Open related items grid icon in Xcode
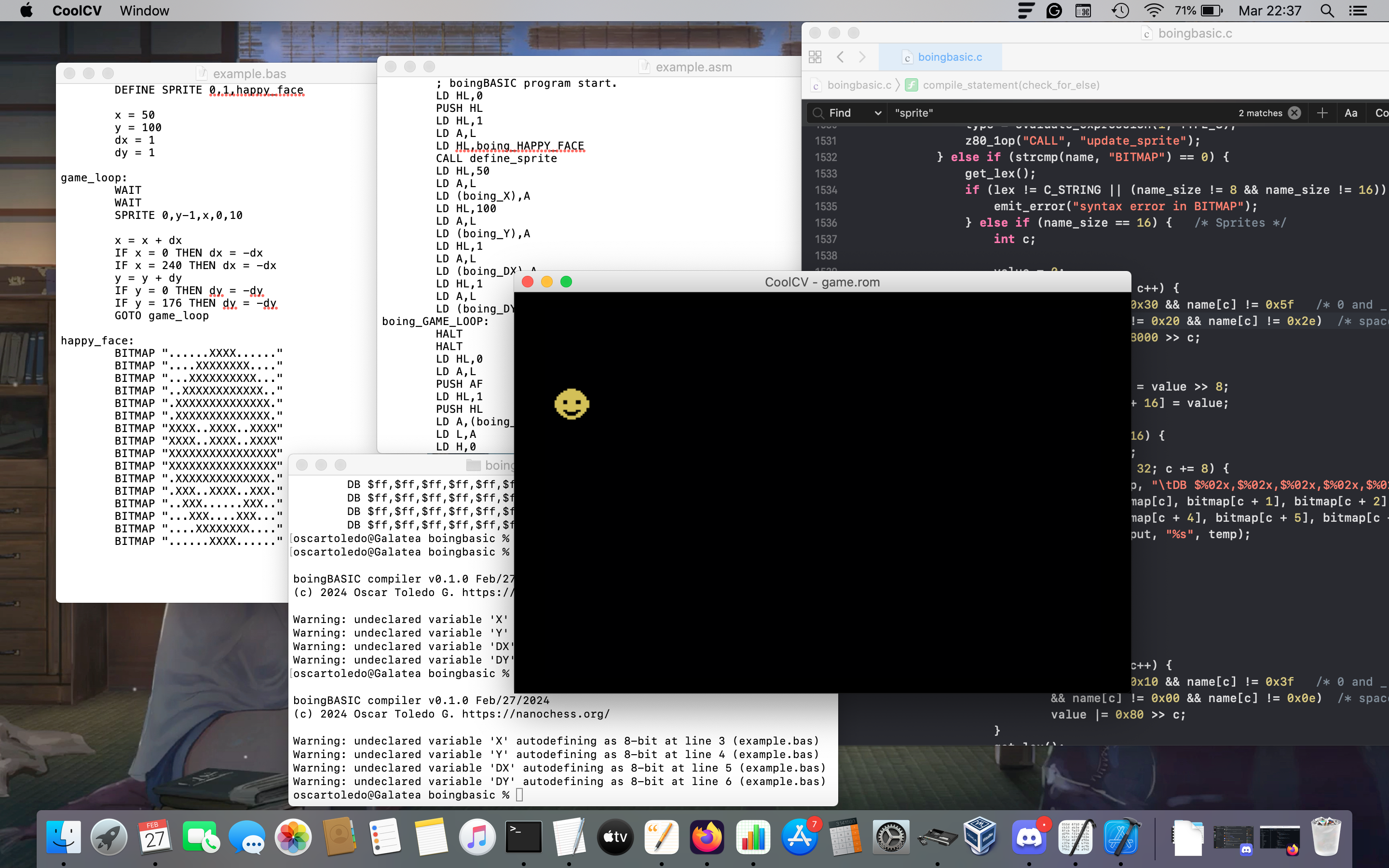 815,57
